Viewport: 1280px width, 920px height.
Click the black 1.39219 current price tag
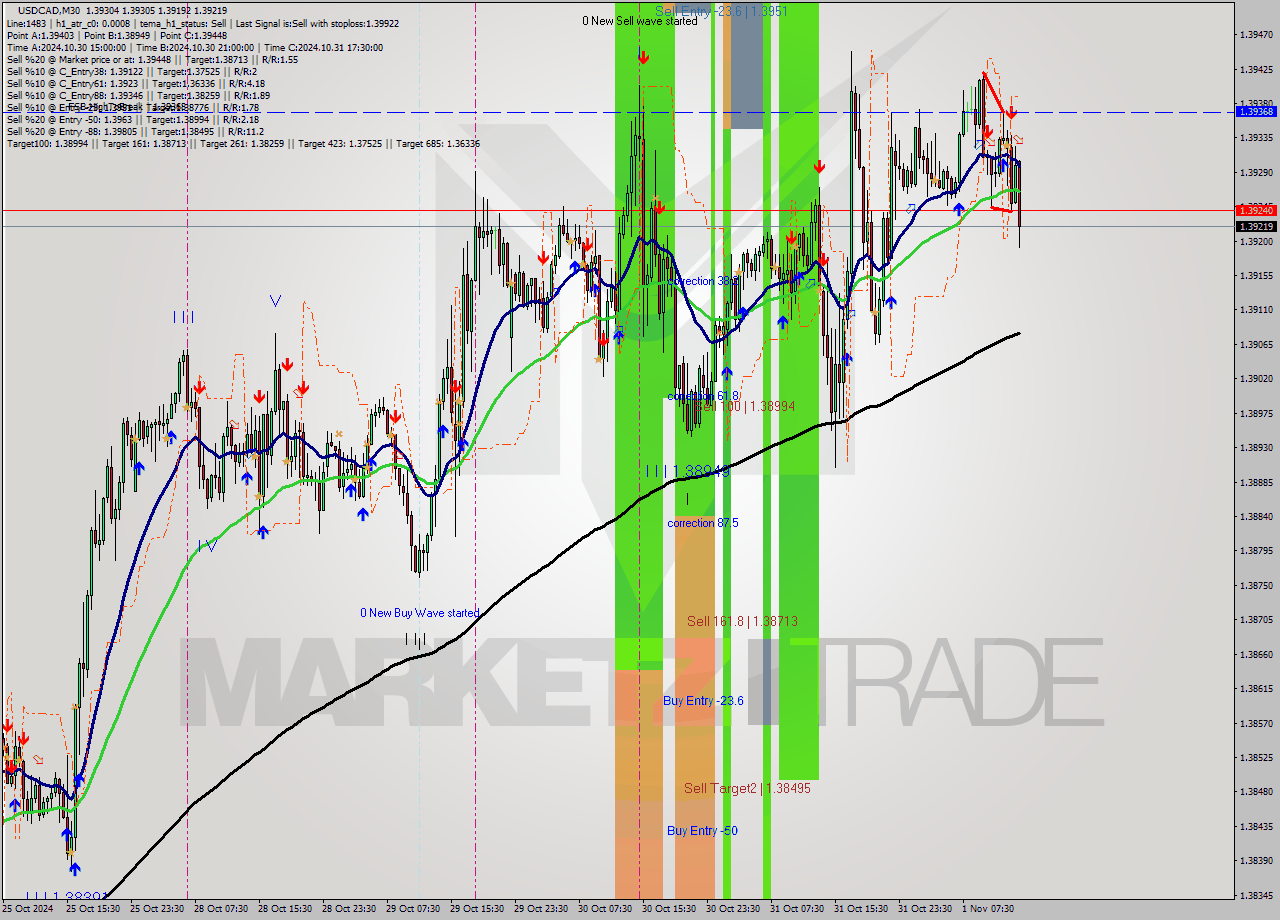click(x=1256, y=227)
